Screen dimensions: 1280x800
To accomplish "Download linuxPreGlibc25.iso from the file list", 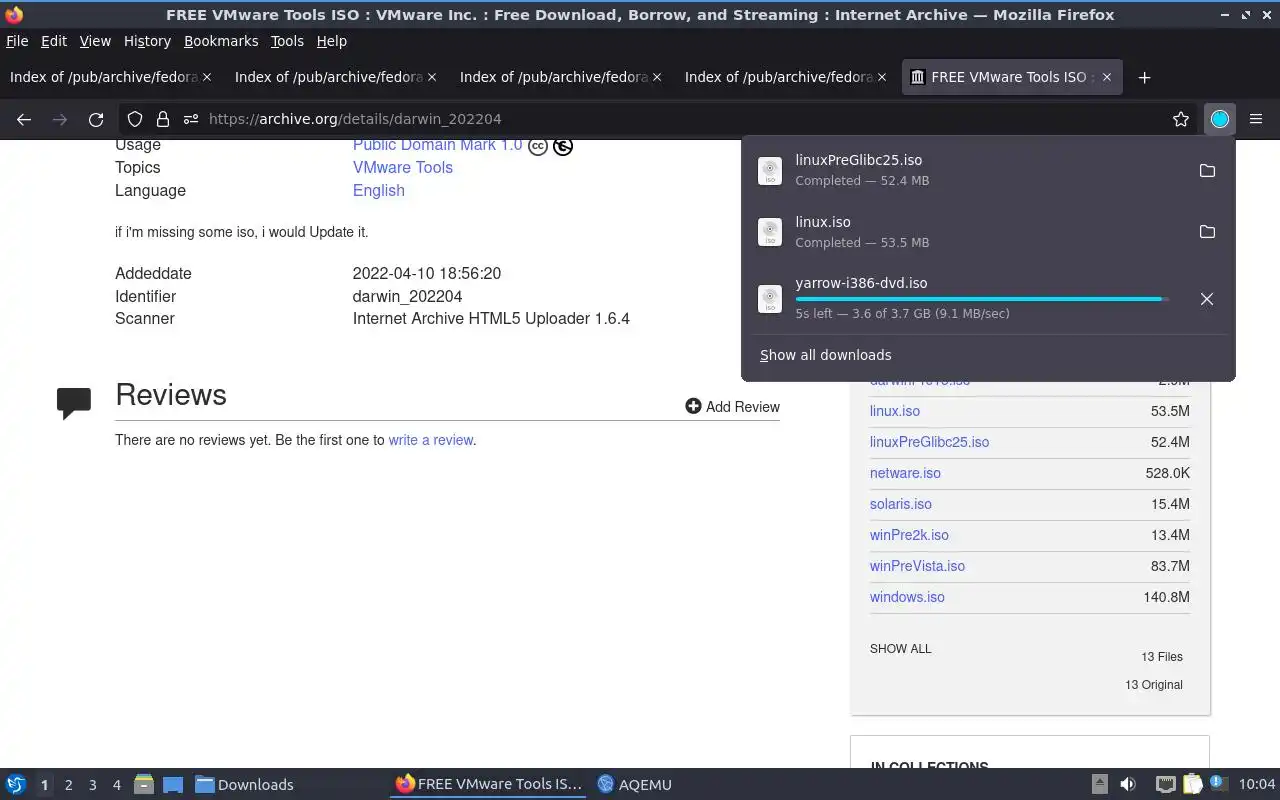I will coord(929,442).
